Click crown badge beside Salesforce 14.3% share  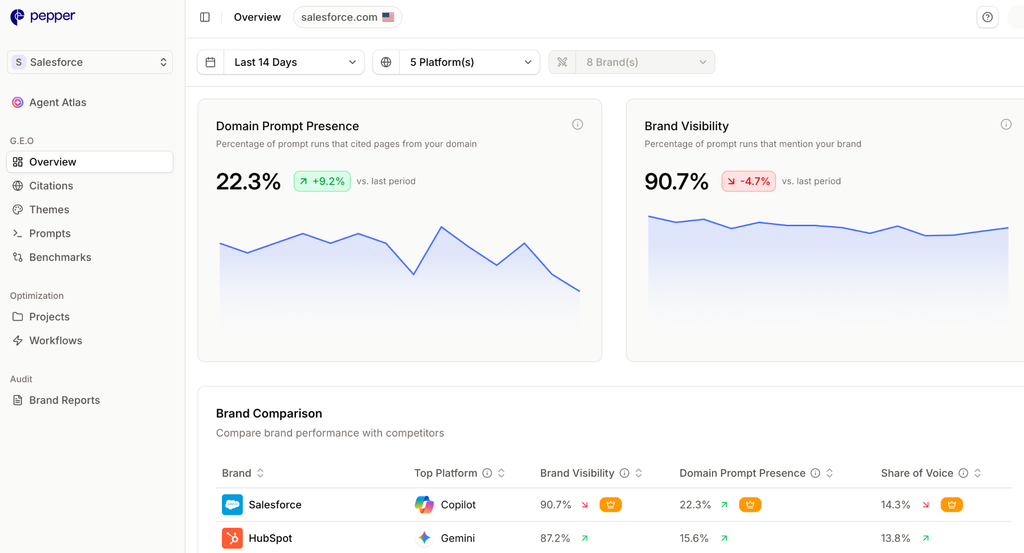(x=952, y=505)
